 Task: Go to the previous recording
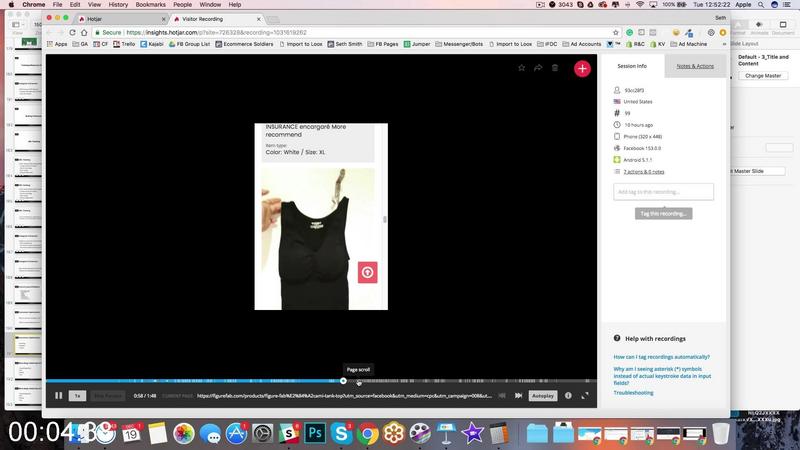coord(502,395)
